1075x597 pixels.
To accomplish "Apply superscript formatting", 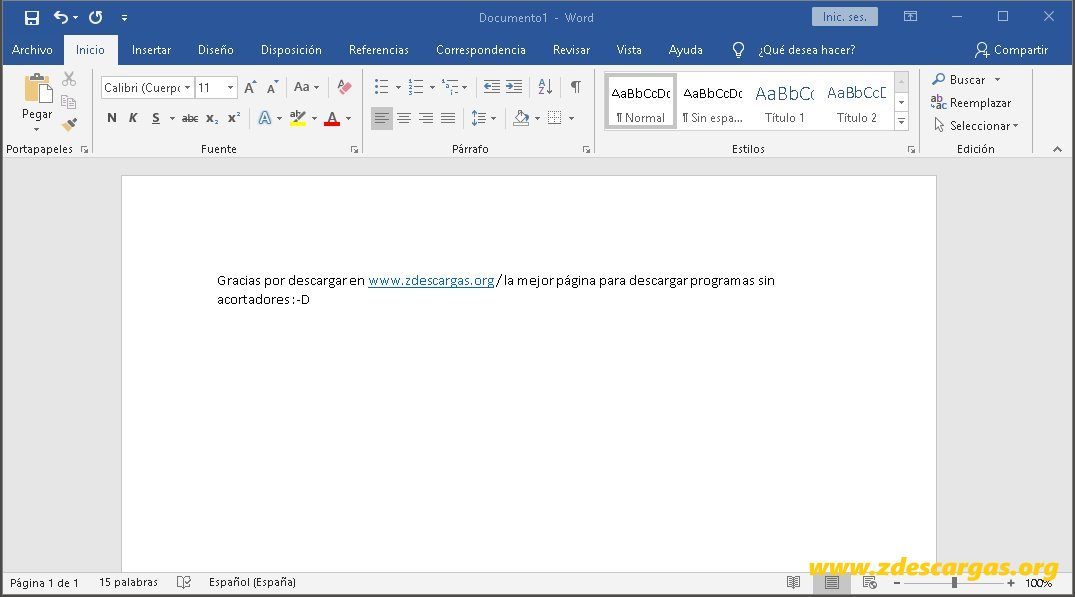I will coord(234,118).
